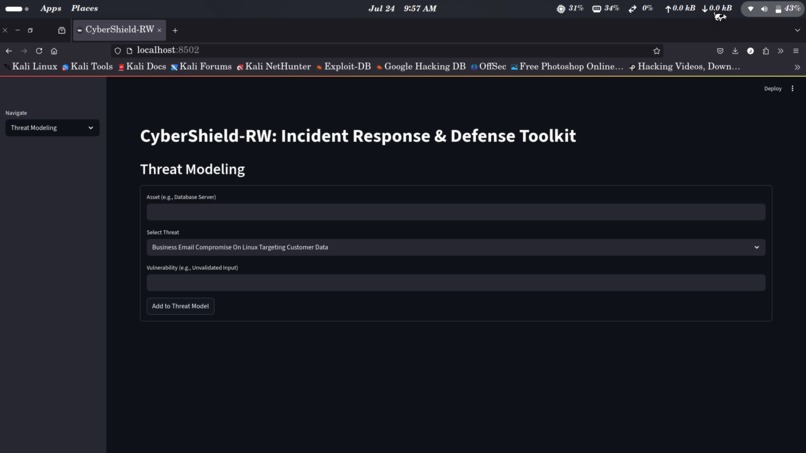Open the Exploit-DB bookmark
The width and height of the screenshot is (806, 453).
[343, 66]
